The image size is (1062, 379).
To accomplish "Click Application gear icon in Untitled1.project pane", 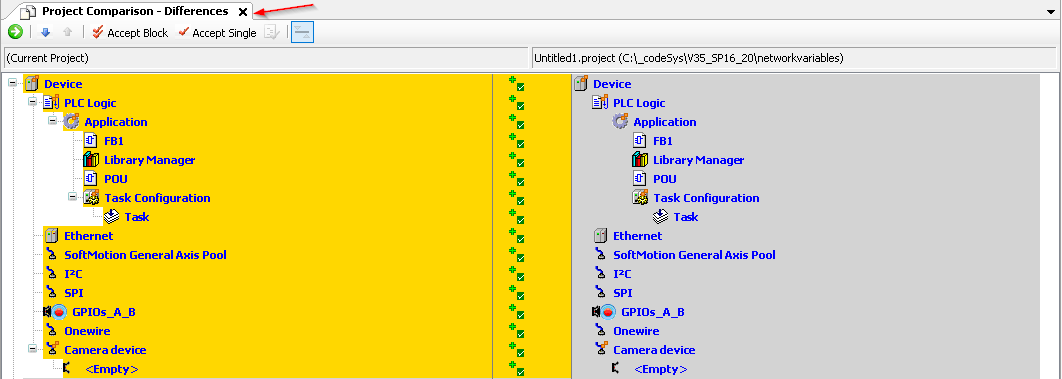I will [x=620, y=122].
